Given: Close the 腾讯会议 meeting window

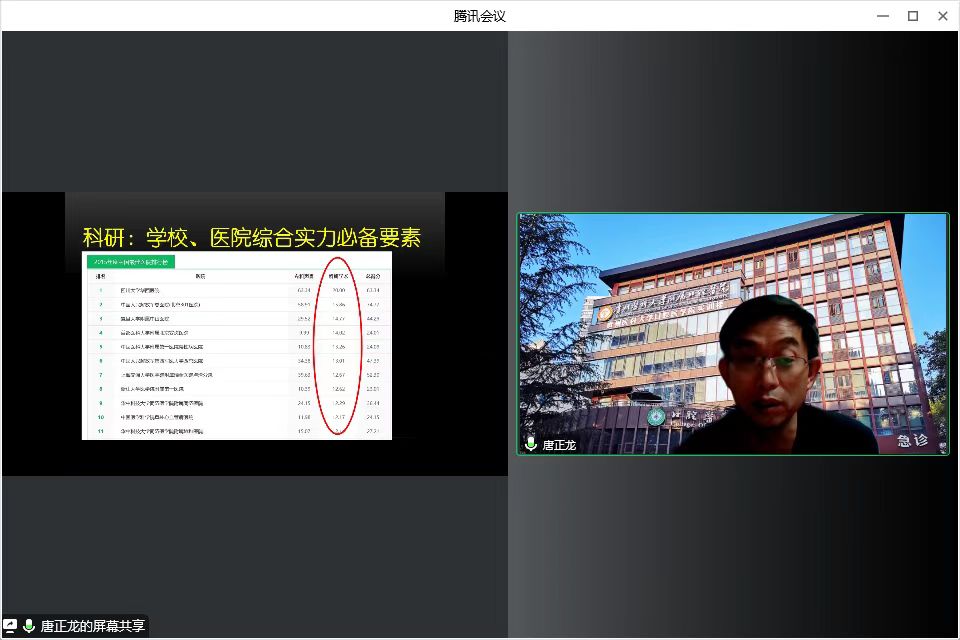Looking at the screenshot, I should (x=942, y=16).
